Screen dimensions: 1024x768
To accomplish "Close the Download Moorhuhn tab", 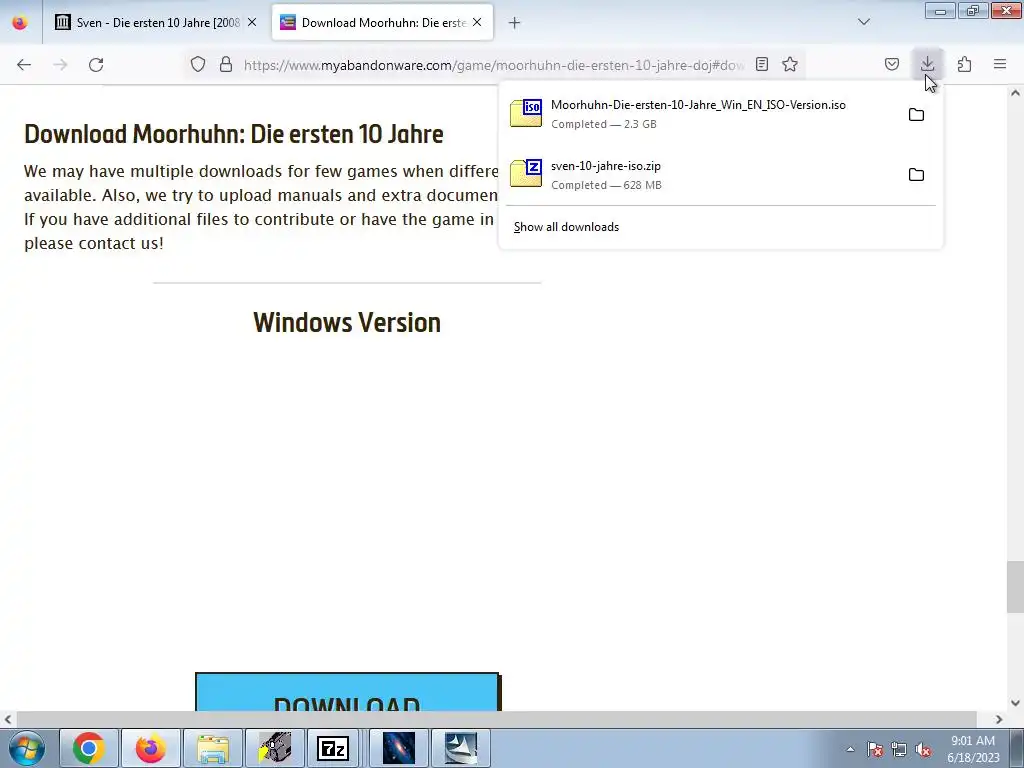I will pos(477,22).
